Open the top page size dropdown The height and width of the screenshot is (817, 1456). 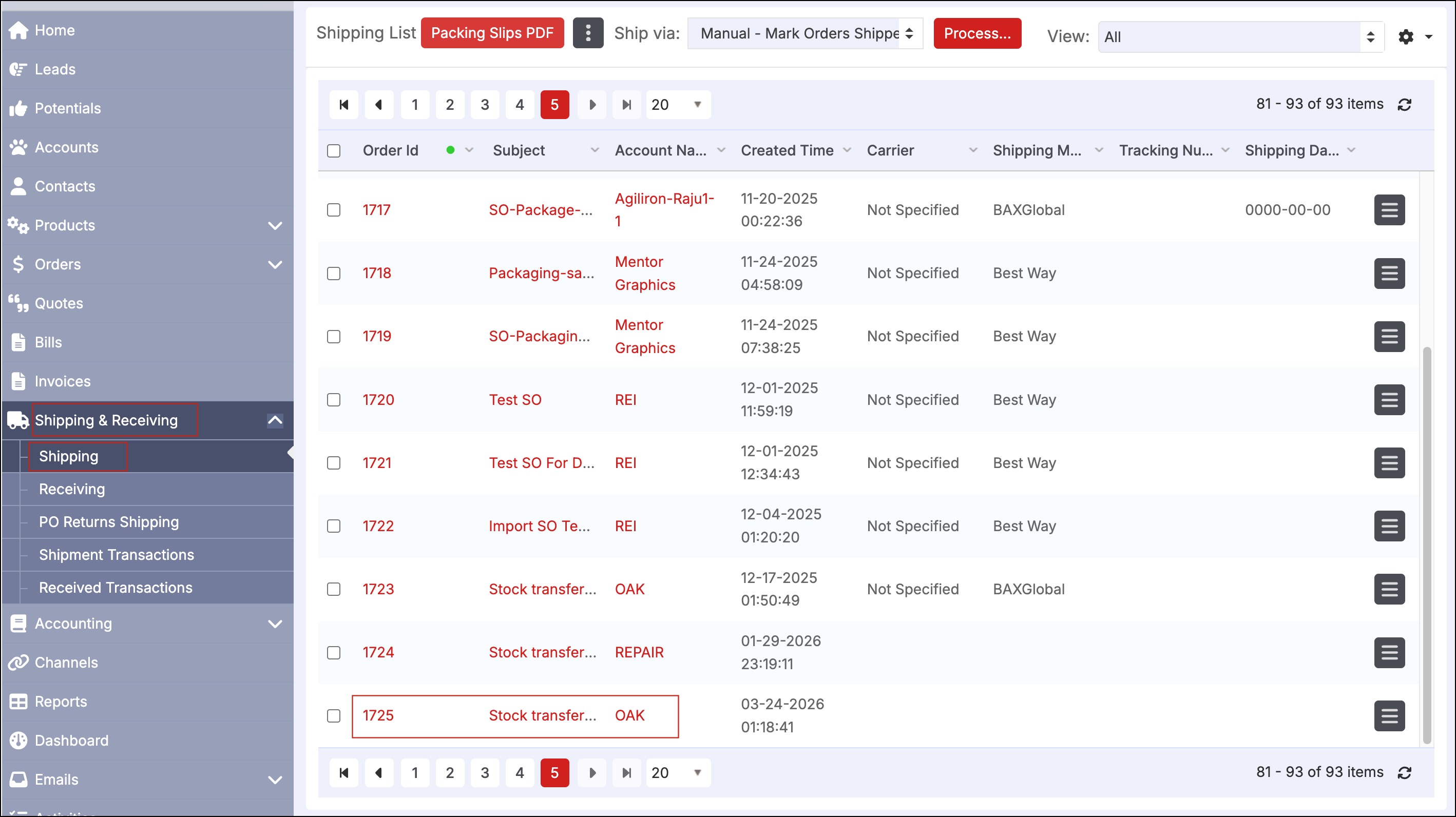pyautogui.click(x=678, y=105)
